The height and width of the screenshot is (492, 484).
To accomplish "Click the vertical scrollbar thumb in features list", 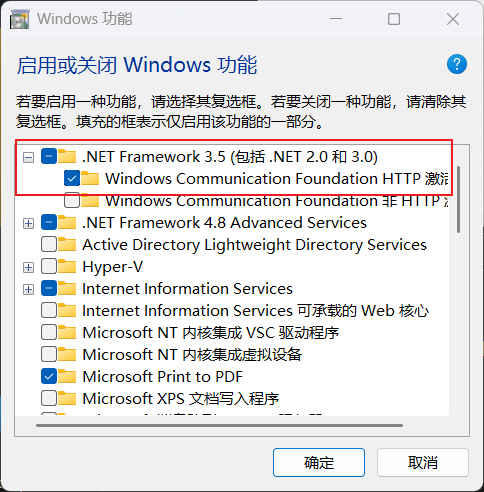I will pos(459,199).
